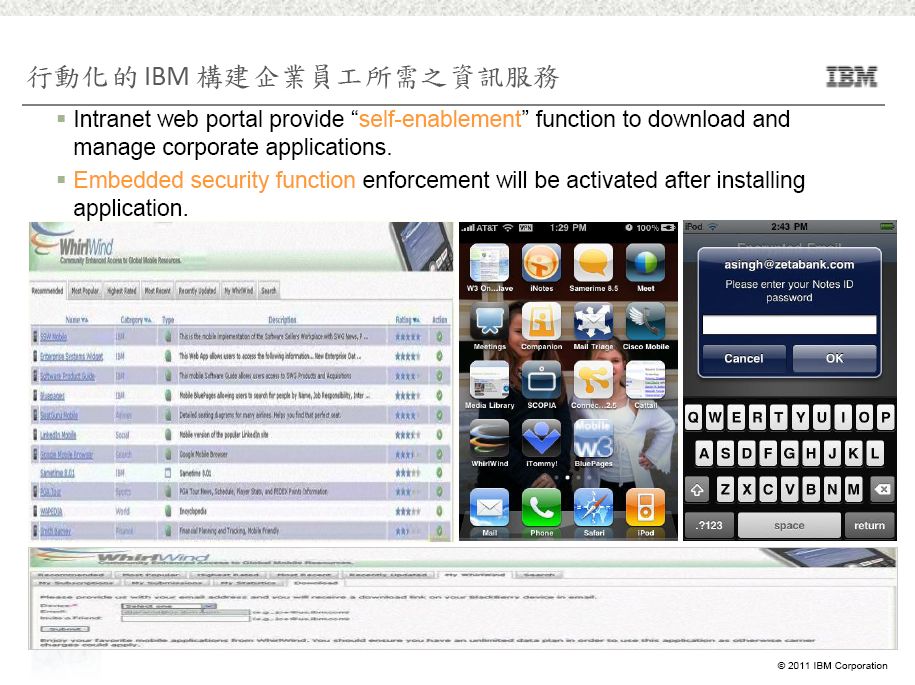Tap the Cisco Mobile app icon
The height and width of the screenshot is (685, 915).
pos(645,321)
